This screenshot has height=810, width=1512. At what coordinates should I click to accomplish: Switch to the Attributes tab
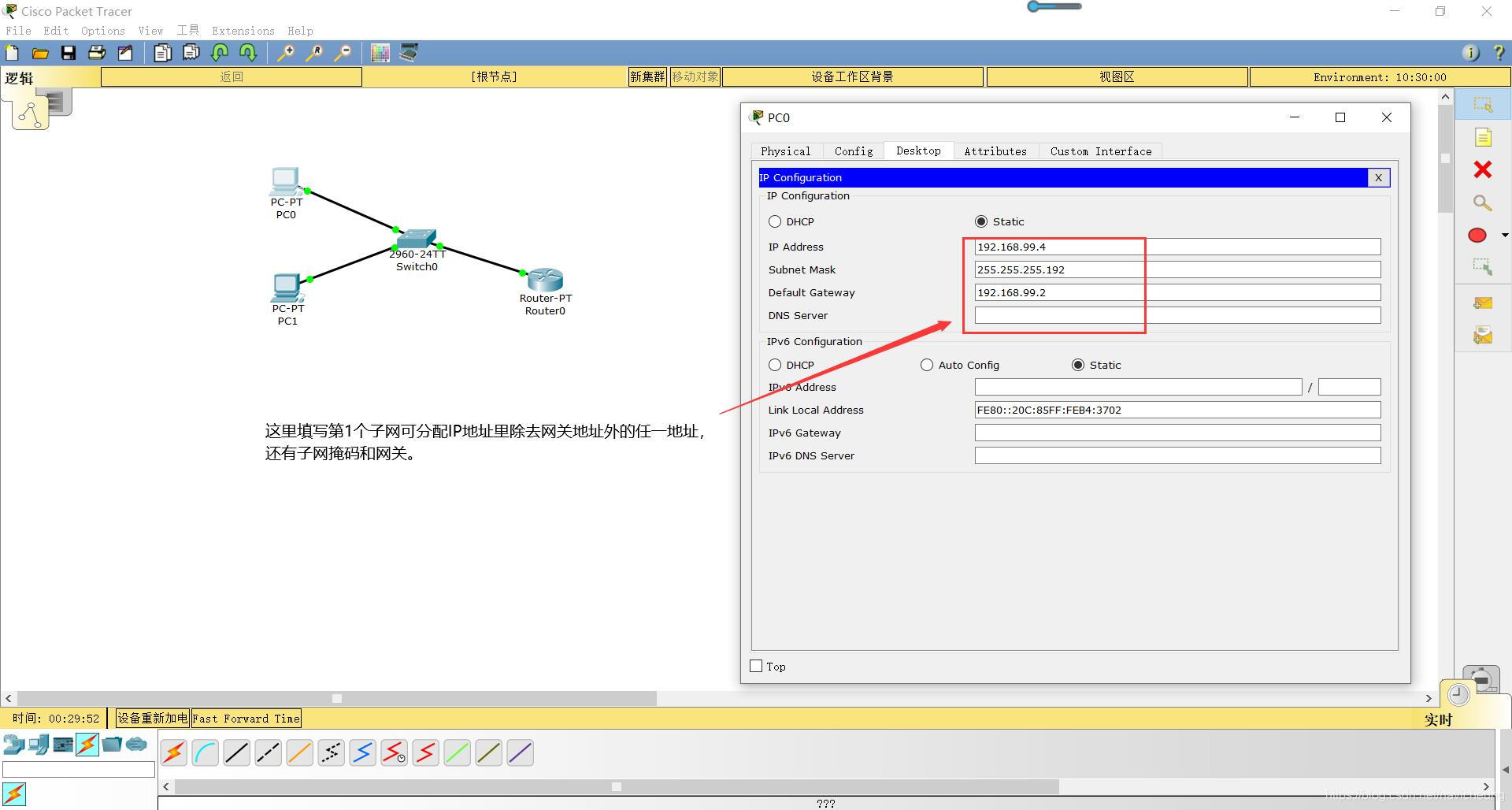point(995,151)
